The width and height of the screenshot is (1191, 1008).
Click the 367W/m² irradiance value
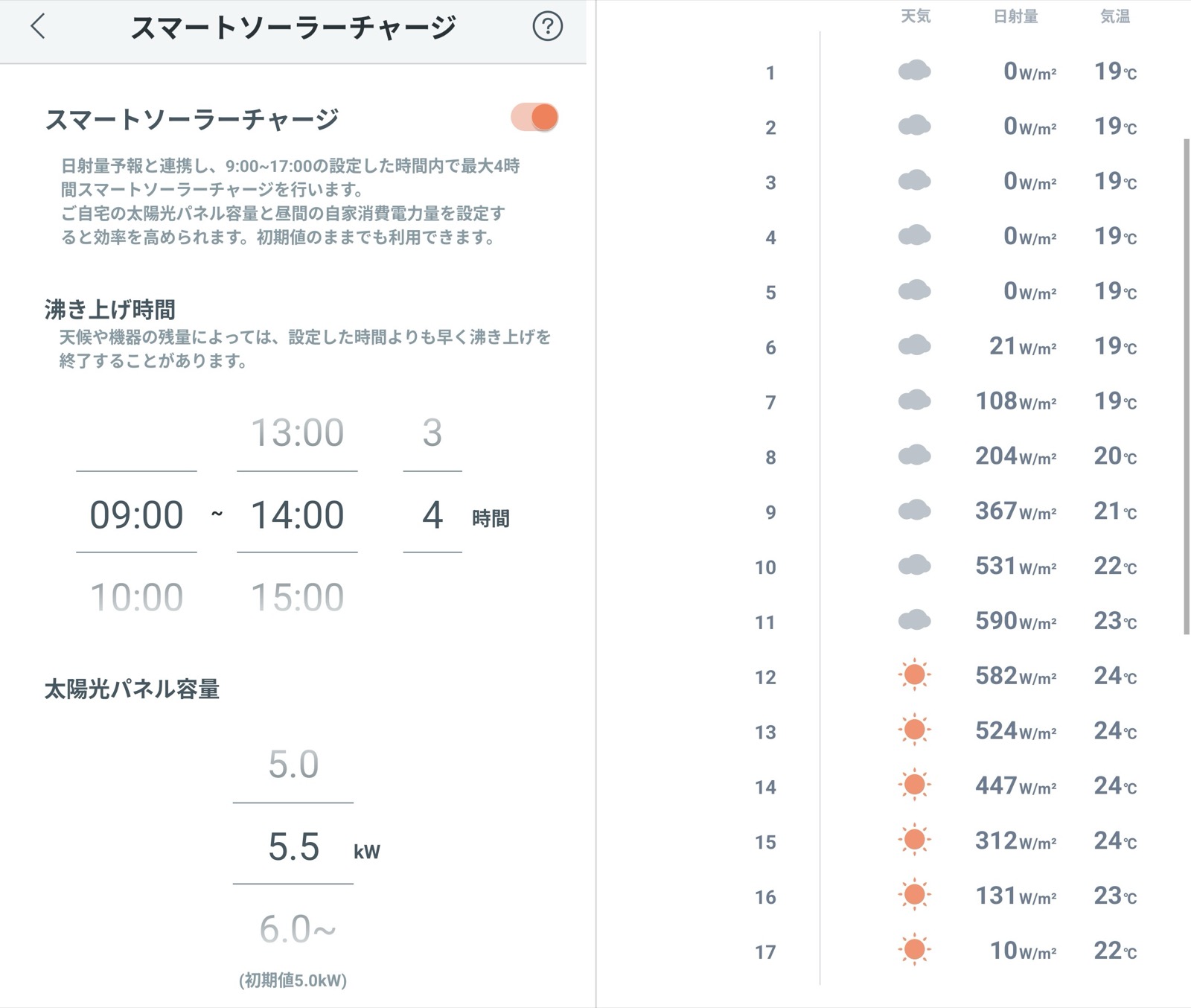coord(1016,511)
